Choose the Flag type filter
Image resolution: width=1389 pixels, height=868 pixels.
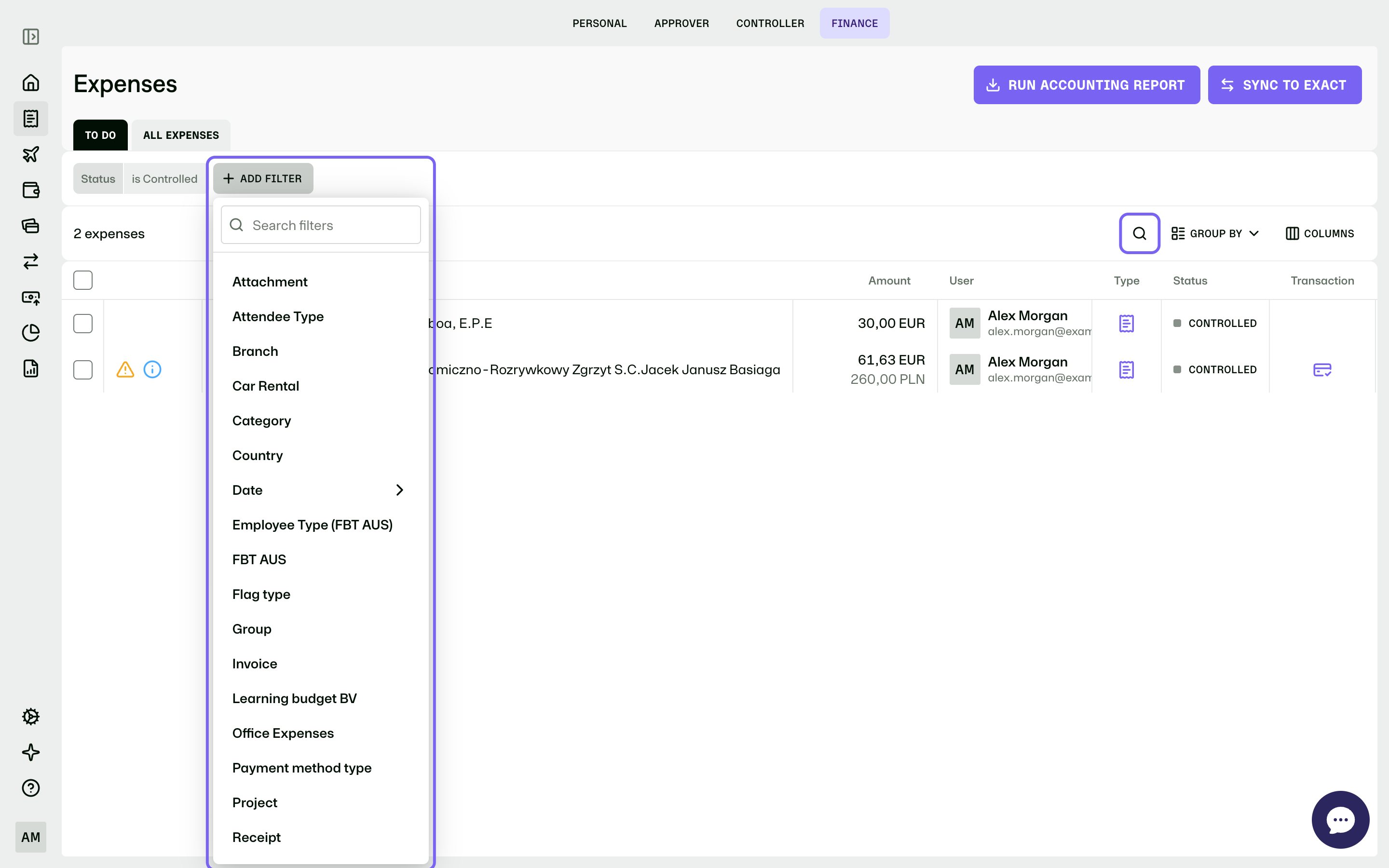coord(321,594)
